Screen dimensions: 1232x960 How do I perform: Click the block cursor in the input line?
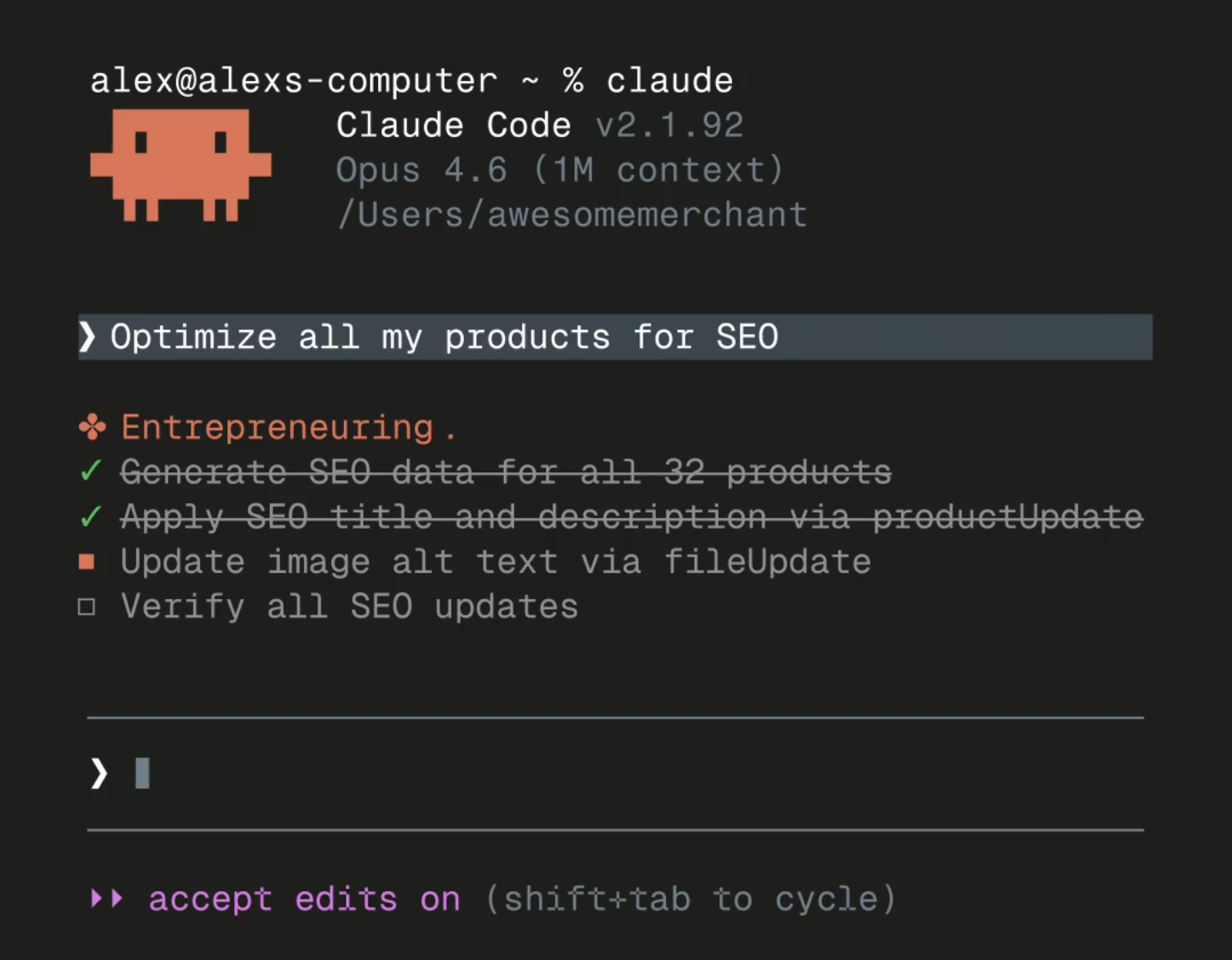point(142,774)
